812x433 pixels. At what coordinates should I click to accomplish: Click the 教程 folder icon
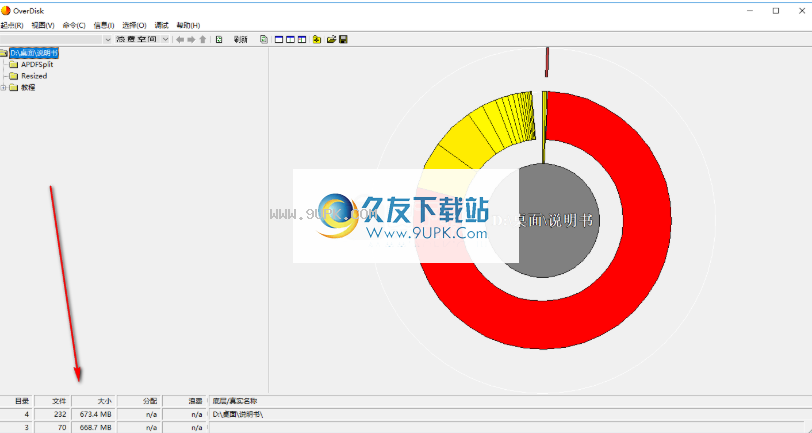14,88
